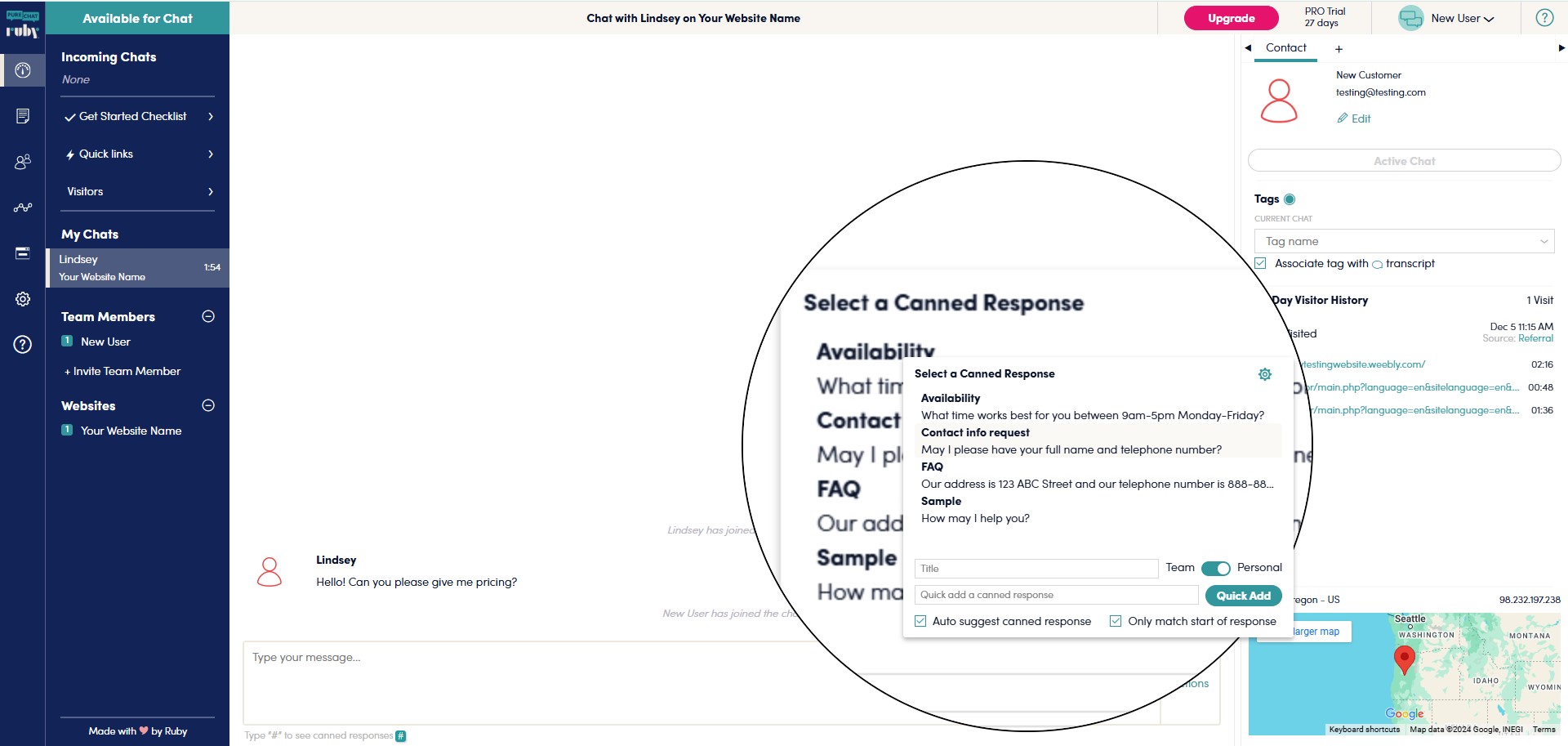Click Made with love by Ruby
This screenshot has height=746, width=1568.
click(138, 731)
